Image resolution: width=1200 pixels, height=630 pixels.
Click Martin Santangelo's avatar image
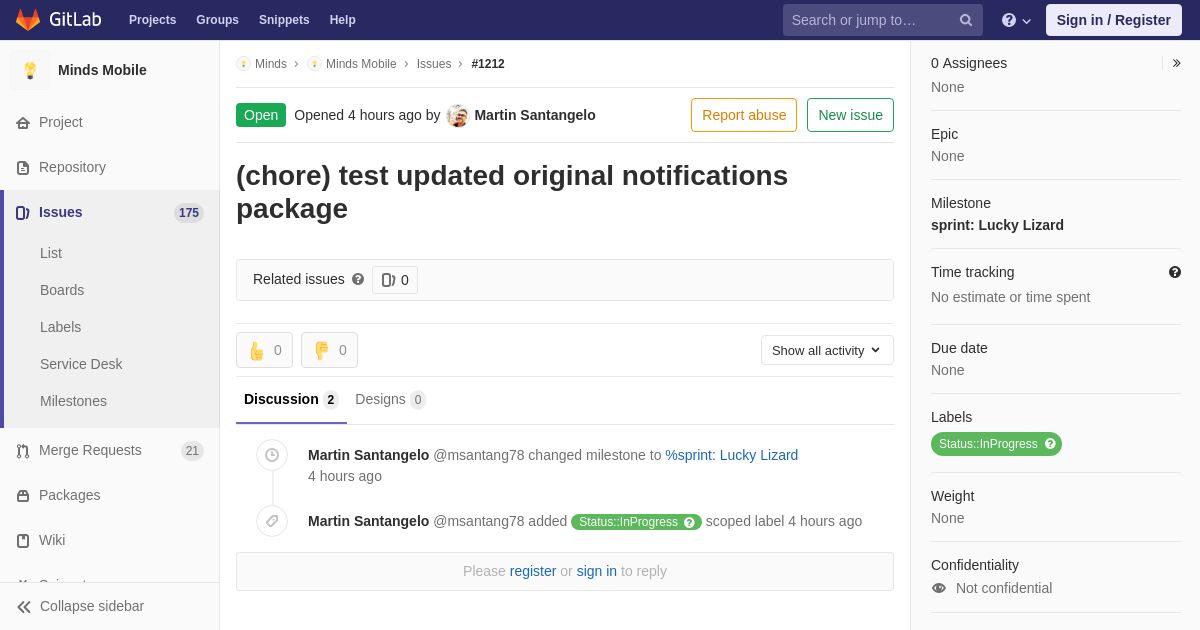pyautogui.click(x=458, y=116)
